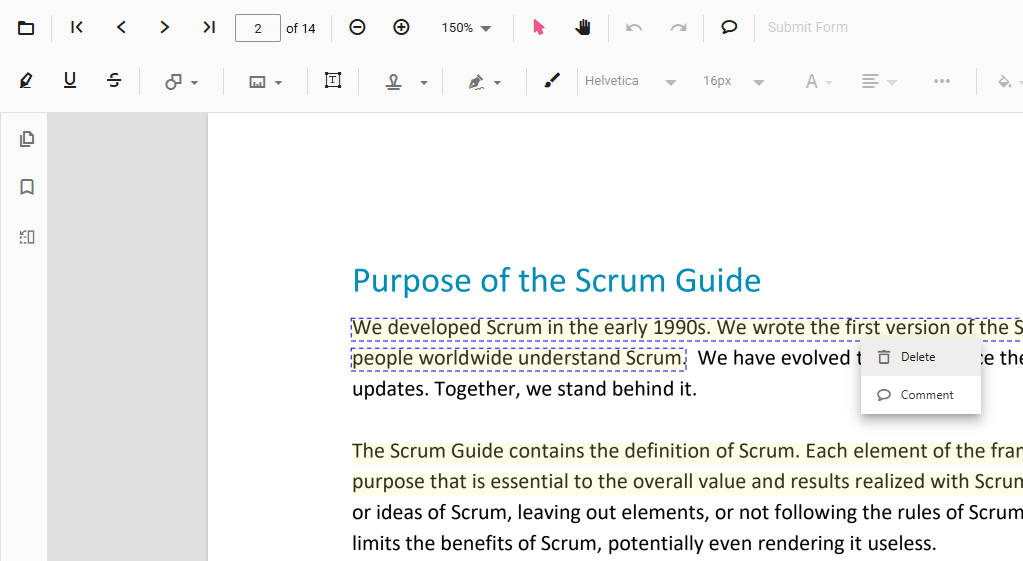Image resolution: width=1023 pixels, height=561 pixels.
Task: Open the 150% zoom level dropdown
Action: [x=467, y=28]
